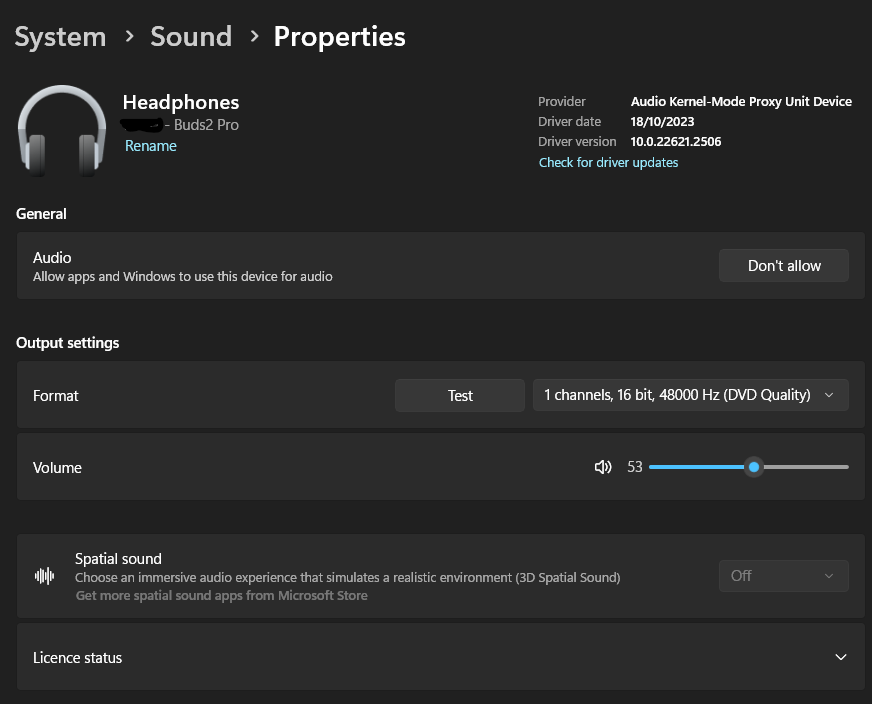This screenshot has width=872, height=704.
Task: Click the large headphones device icon
Action: (62, 130)
